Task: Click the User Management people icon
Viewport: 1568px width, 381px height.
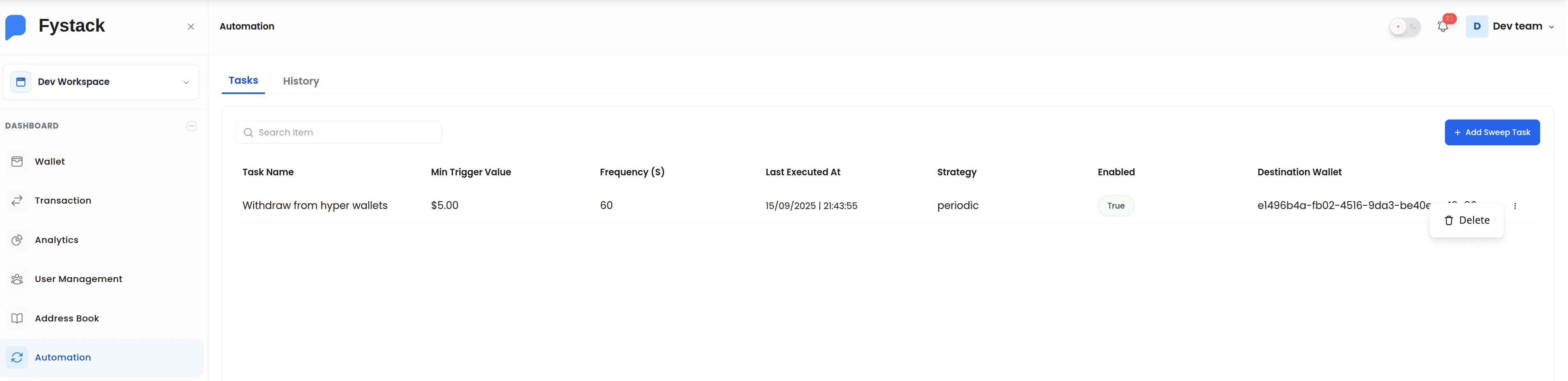Action: (17, 279)
